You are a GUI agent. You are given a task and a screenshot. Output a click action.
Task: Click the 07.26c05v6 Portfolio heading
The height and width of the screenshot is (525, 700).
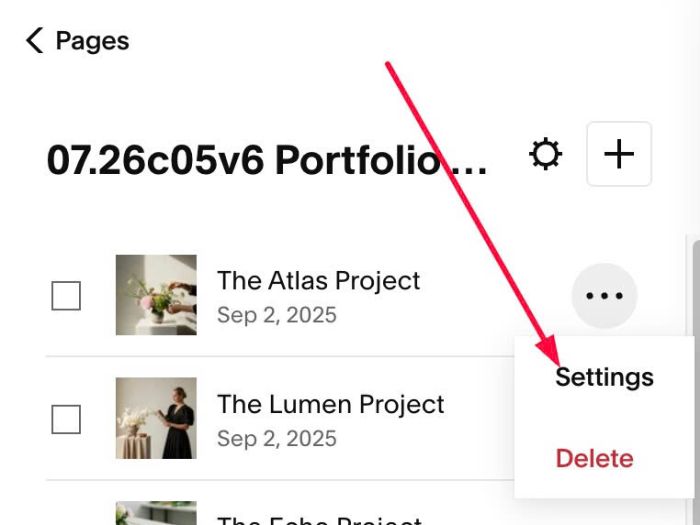tap(267, 160)
